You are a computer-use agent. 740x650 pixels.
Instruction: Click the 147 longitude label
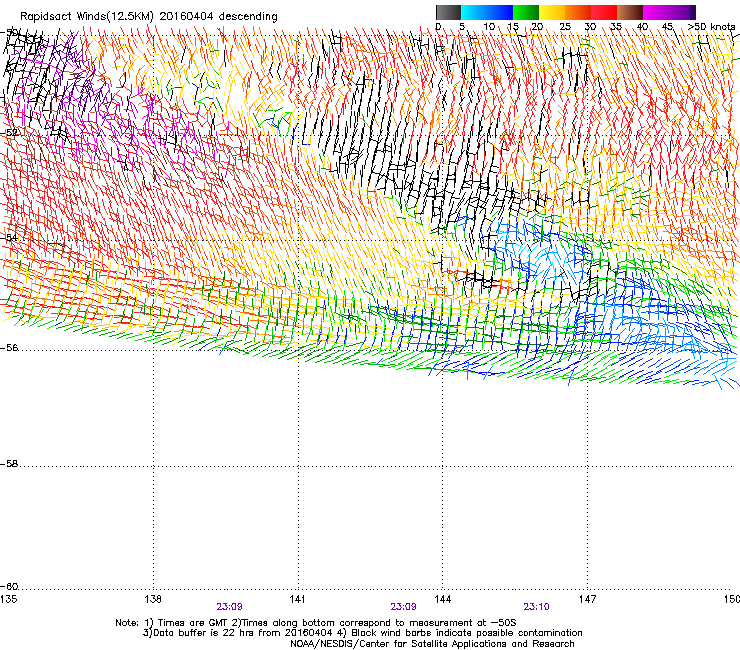click(x=588, y=599)
